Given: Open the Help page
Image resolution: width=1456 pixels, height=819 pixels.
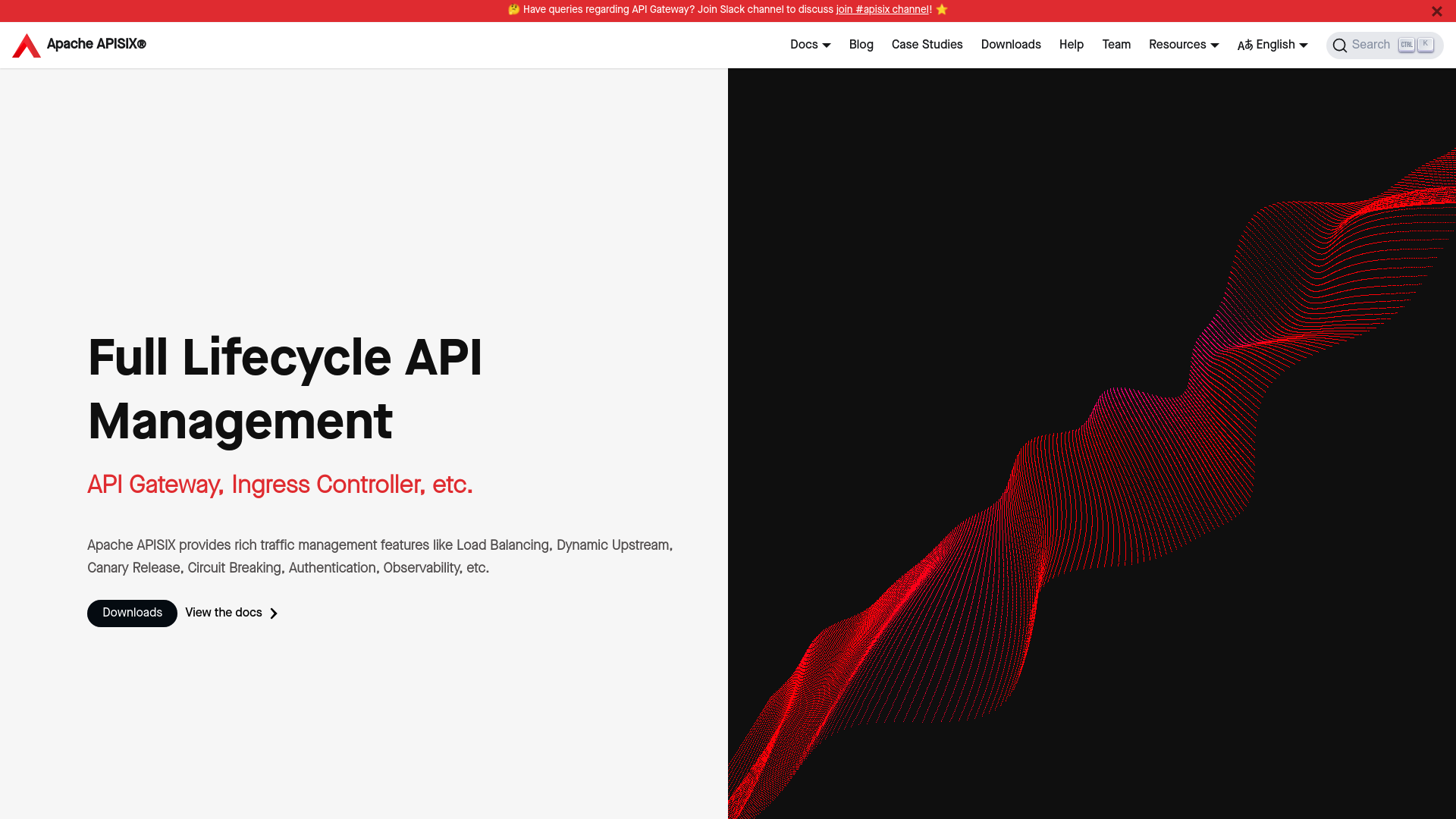Looking at the screenshot, I should pos(1071,45).
